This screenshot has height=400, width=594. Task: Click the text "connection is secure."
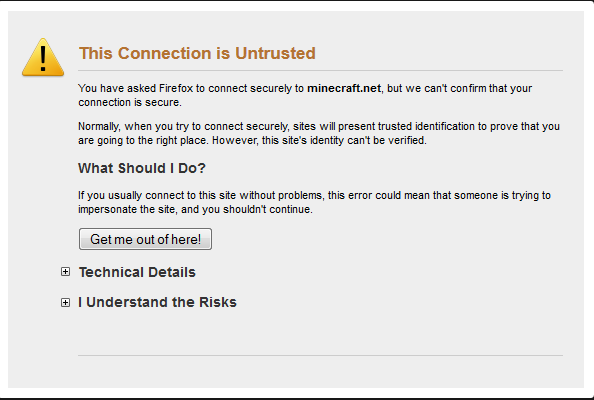coord(130,102)
